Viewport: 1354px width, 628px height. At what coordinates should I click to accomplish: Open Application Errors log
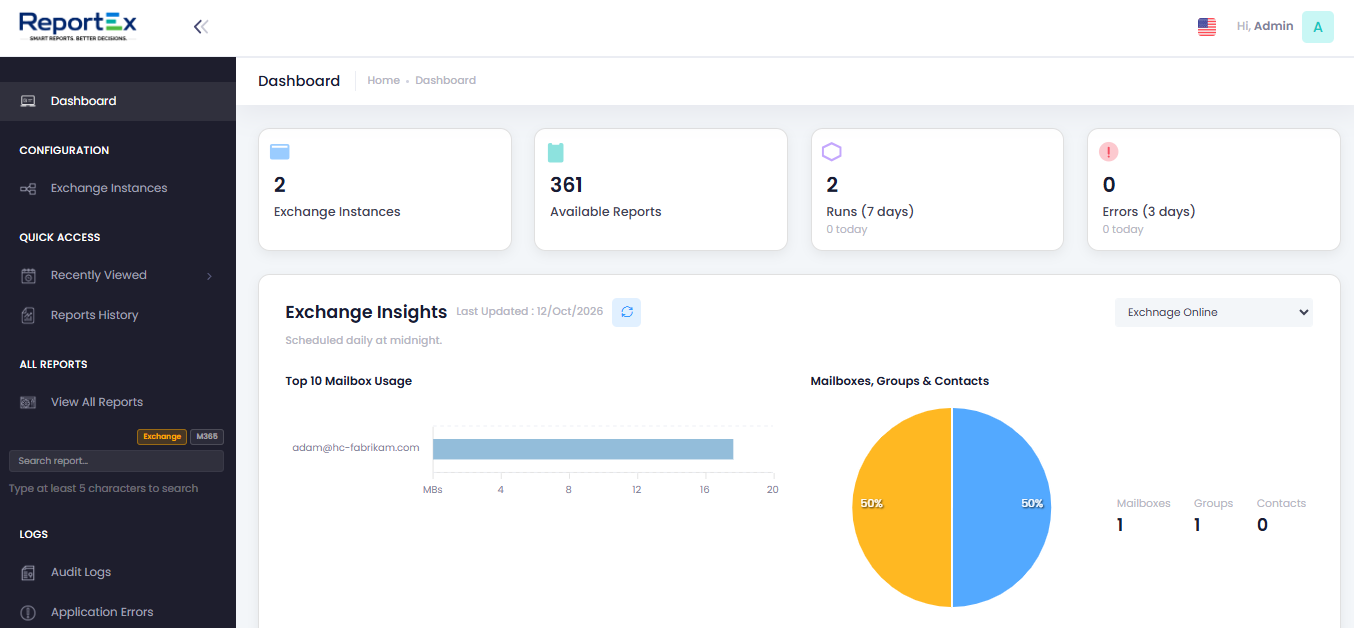(118, 612)
